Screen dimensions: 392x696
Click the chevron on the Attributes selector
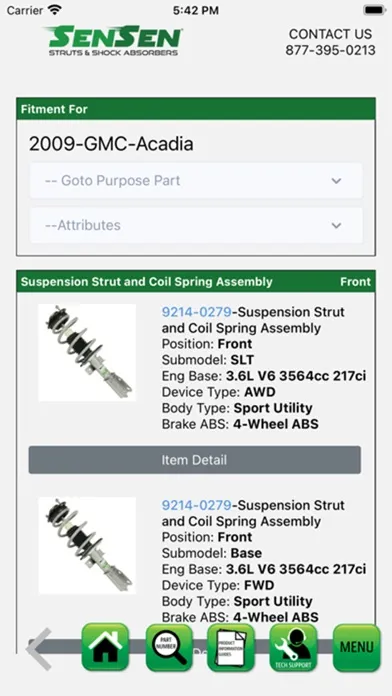click(x=337, y=225)
